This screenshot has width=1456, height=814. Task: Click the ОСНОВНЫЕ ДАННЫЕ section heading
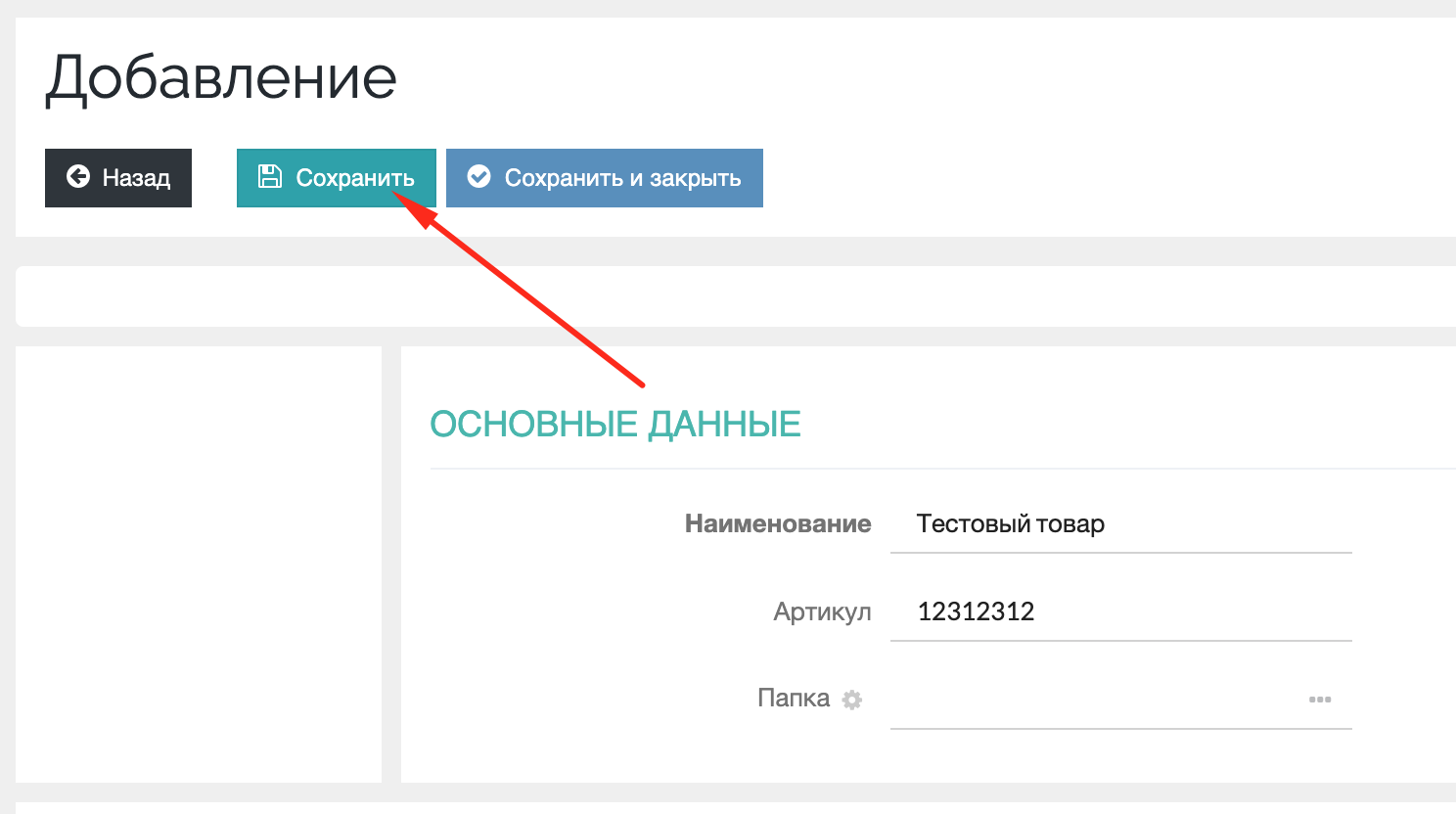[614, 425]
